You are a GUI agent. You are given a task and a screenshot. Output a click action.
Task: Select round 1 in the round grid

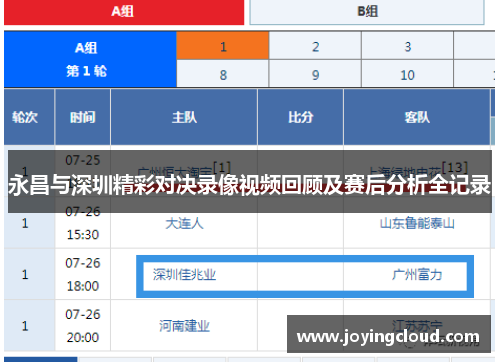(x=223, y=46)
